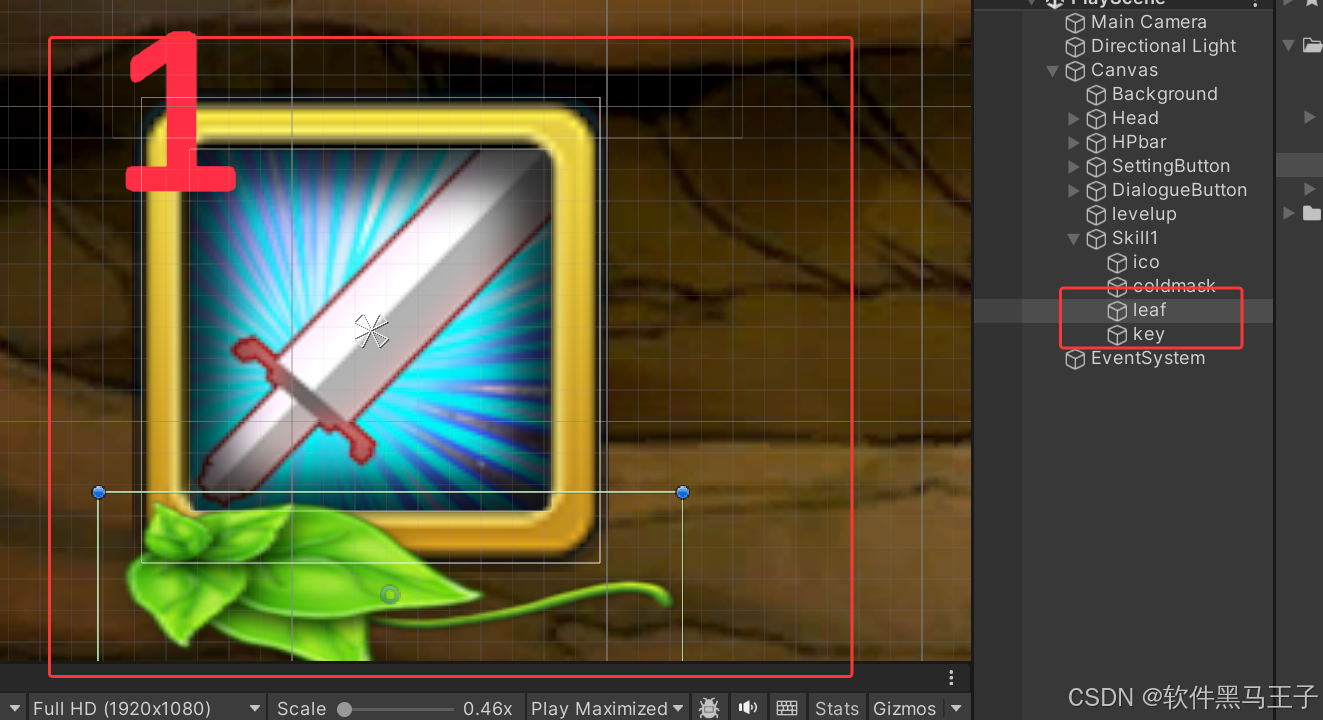The image size is (1323, 720).
Task: Select the key object in Hierarchy
Action: coord(1123,334)
